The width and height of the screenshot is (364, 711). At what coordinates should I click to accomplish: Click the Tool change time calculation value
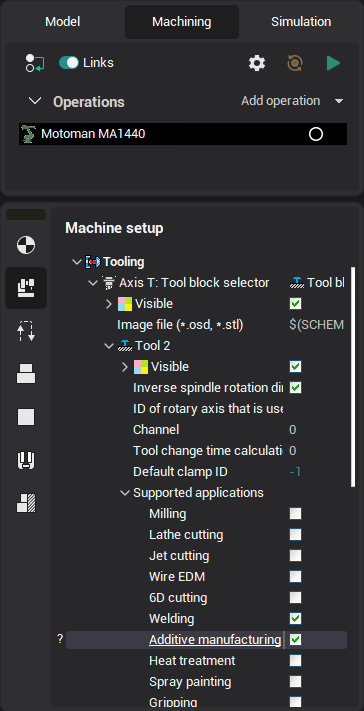pyautogui.click(x=293, y=451)
